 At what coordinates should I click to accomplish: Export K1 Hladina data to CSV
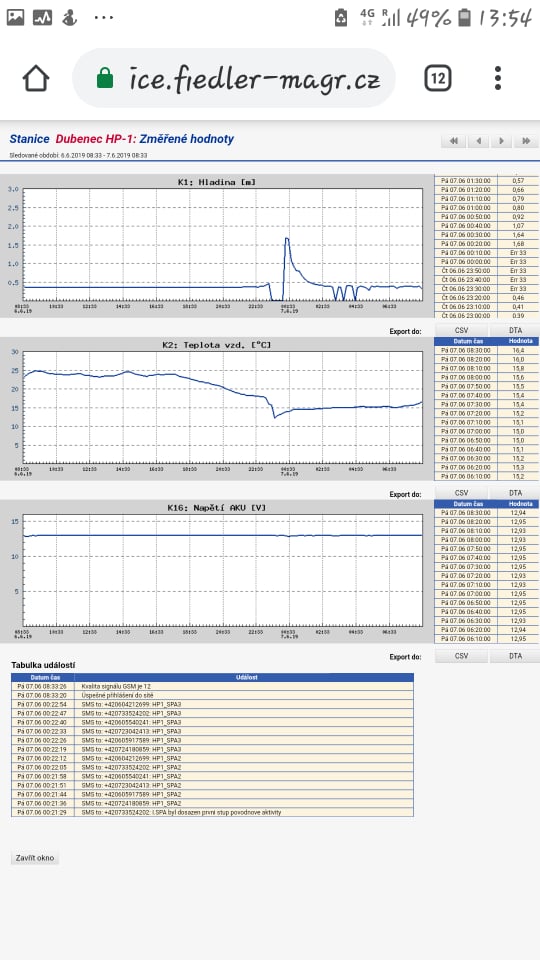[x=462, y=331]
